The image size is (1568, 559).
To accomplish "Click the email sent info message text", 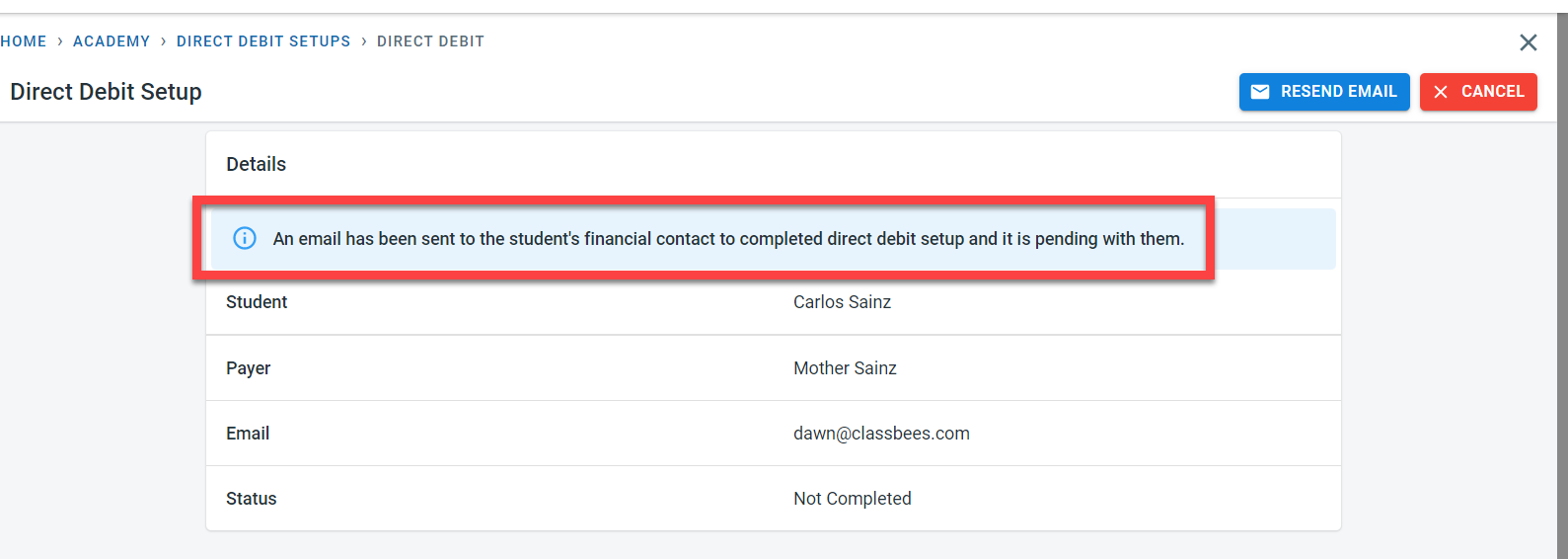I will click(728, 239).
